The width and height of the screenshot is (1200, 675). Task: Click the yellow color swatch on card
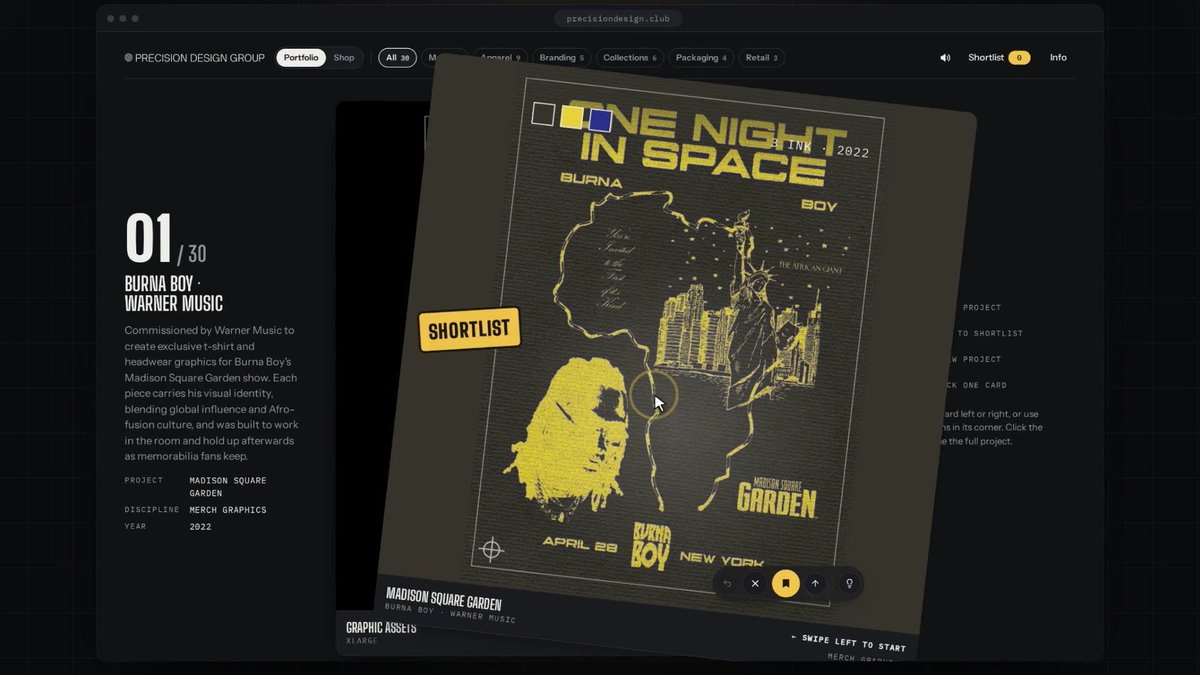[x=571, y=117]
